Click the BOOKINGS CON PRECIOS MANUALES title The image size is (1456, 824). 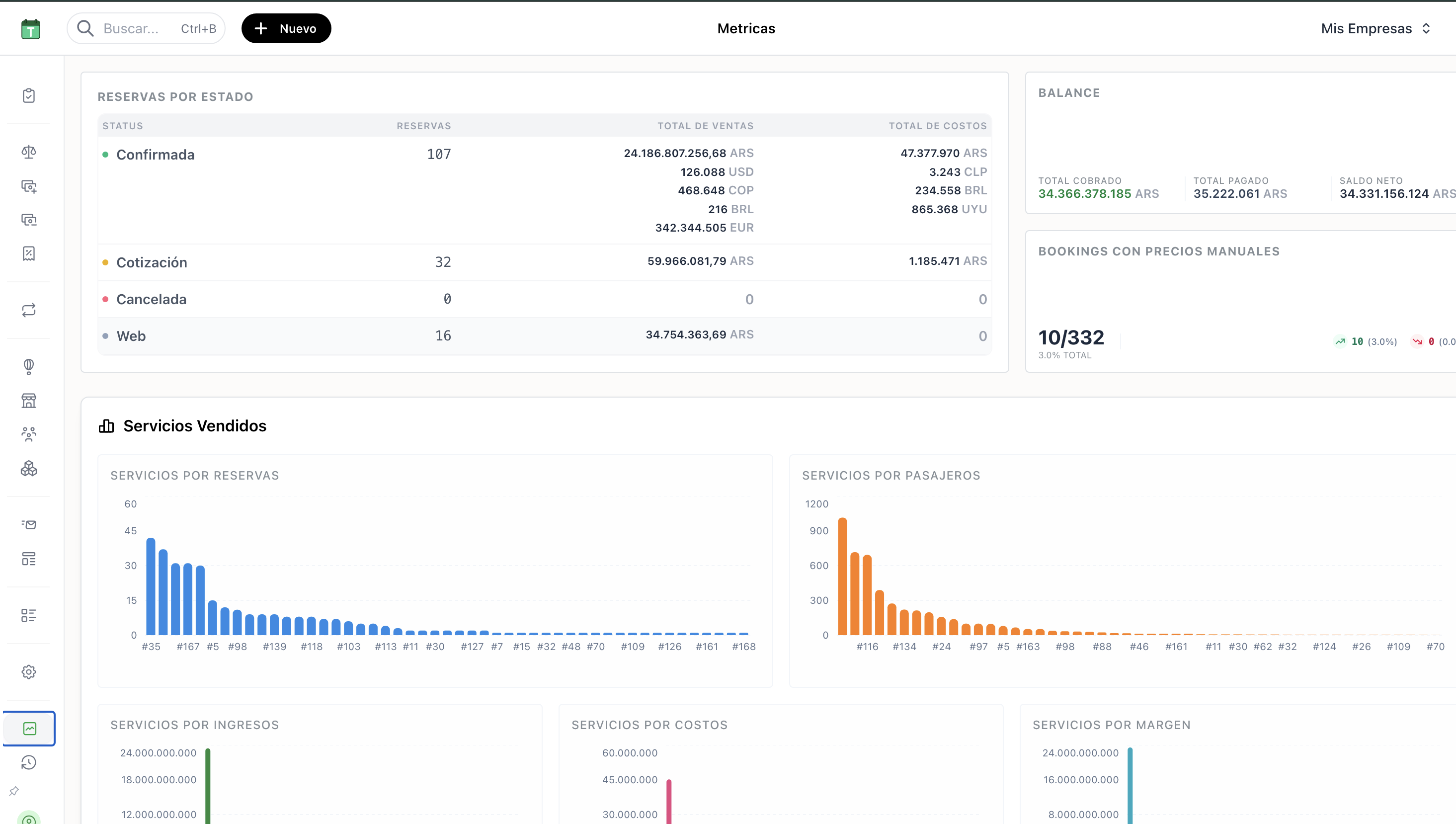pyautogui.click(x=1159, y=251)
